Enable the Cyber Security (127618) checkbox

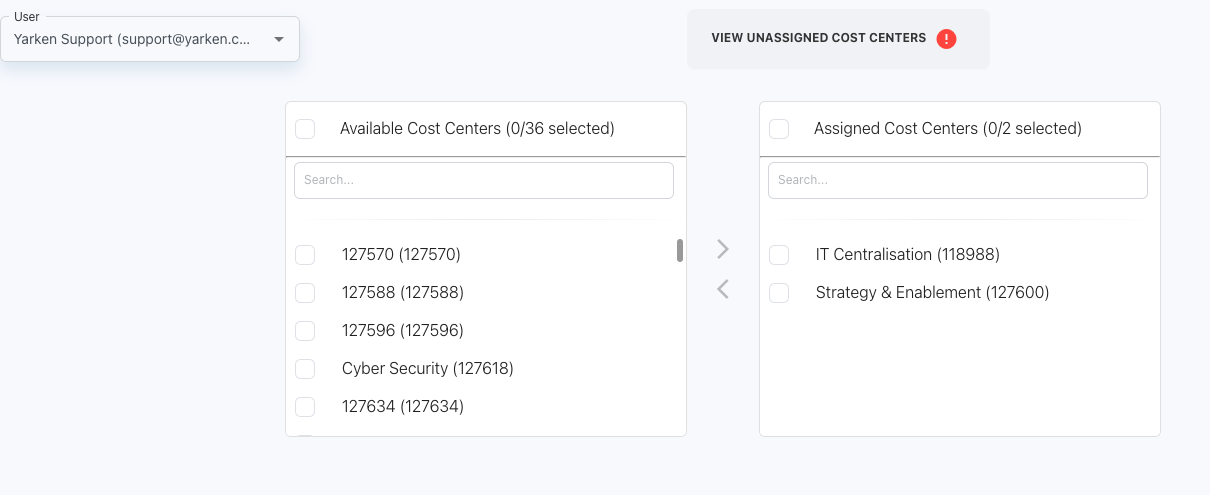coord(305,369)
